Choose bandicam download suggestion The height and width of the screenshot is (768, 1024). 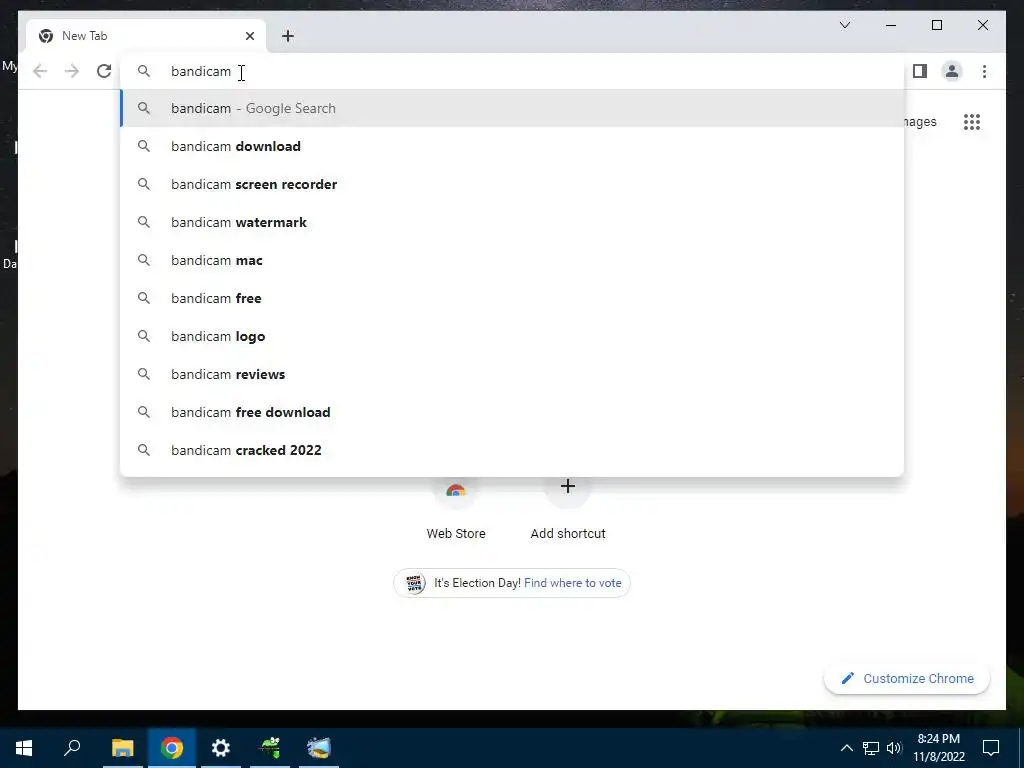point(512,146)
